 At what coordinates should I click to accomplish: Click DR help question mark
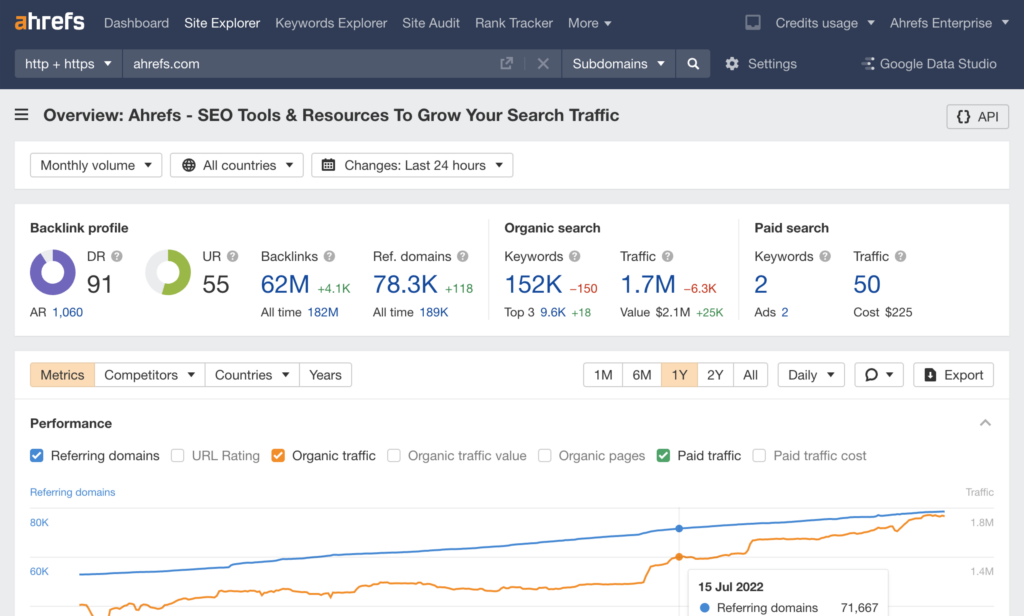point(117,256)
